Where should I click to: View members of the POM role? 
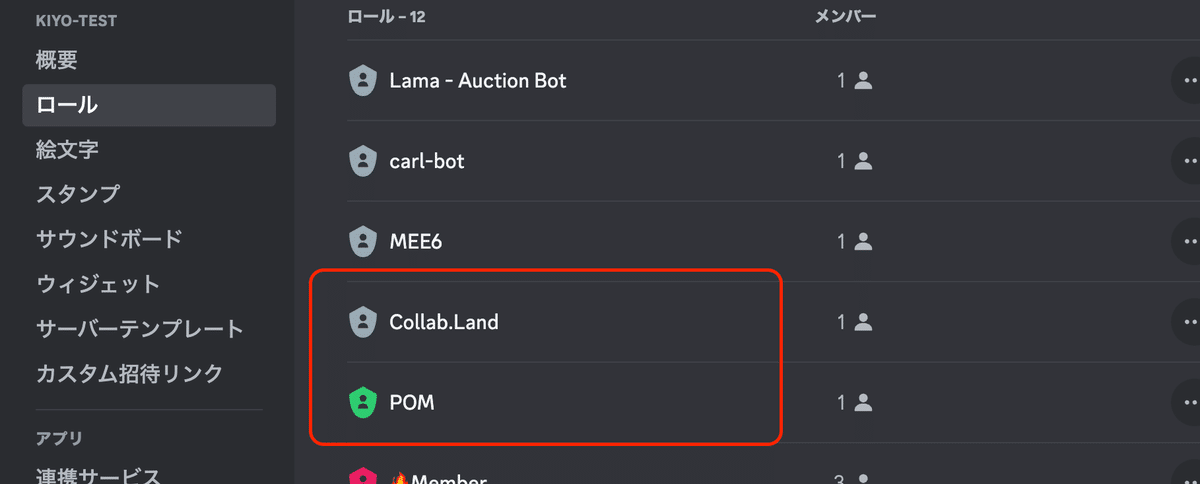[x=855, y=403]
